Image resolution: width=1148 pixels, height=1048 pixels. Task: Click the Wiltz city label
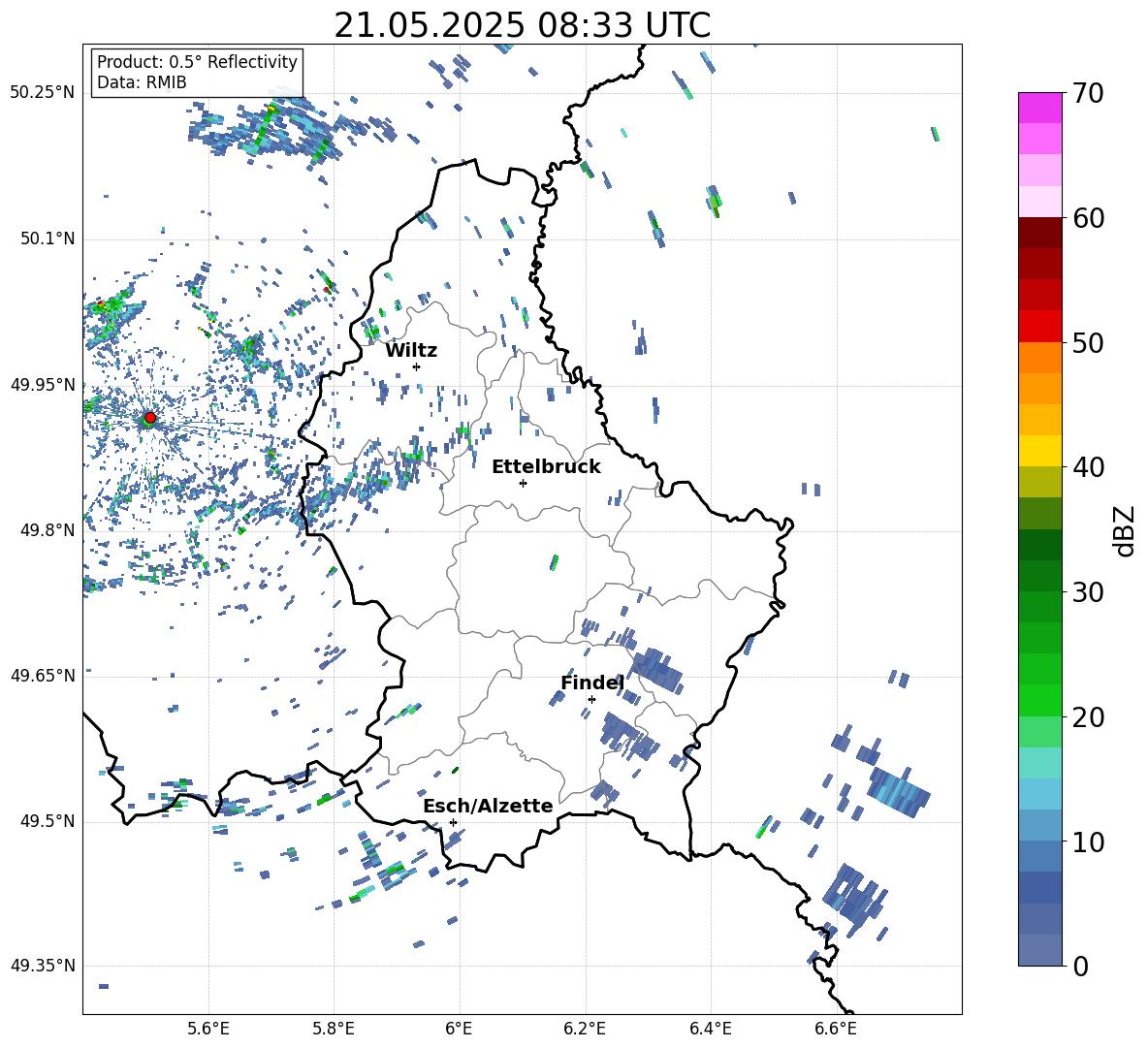click(x=411, y=351)
